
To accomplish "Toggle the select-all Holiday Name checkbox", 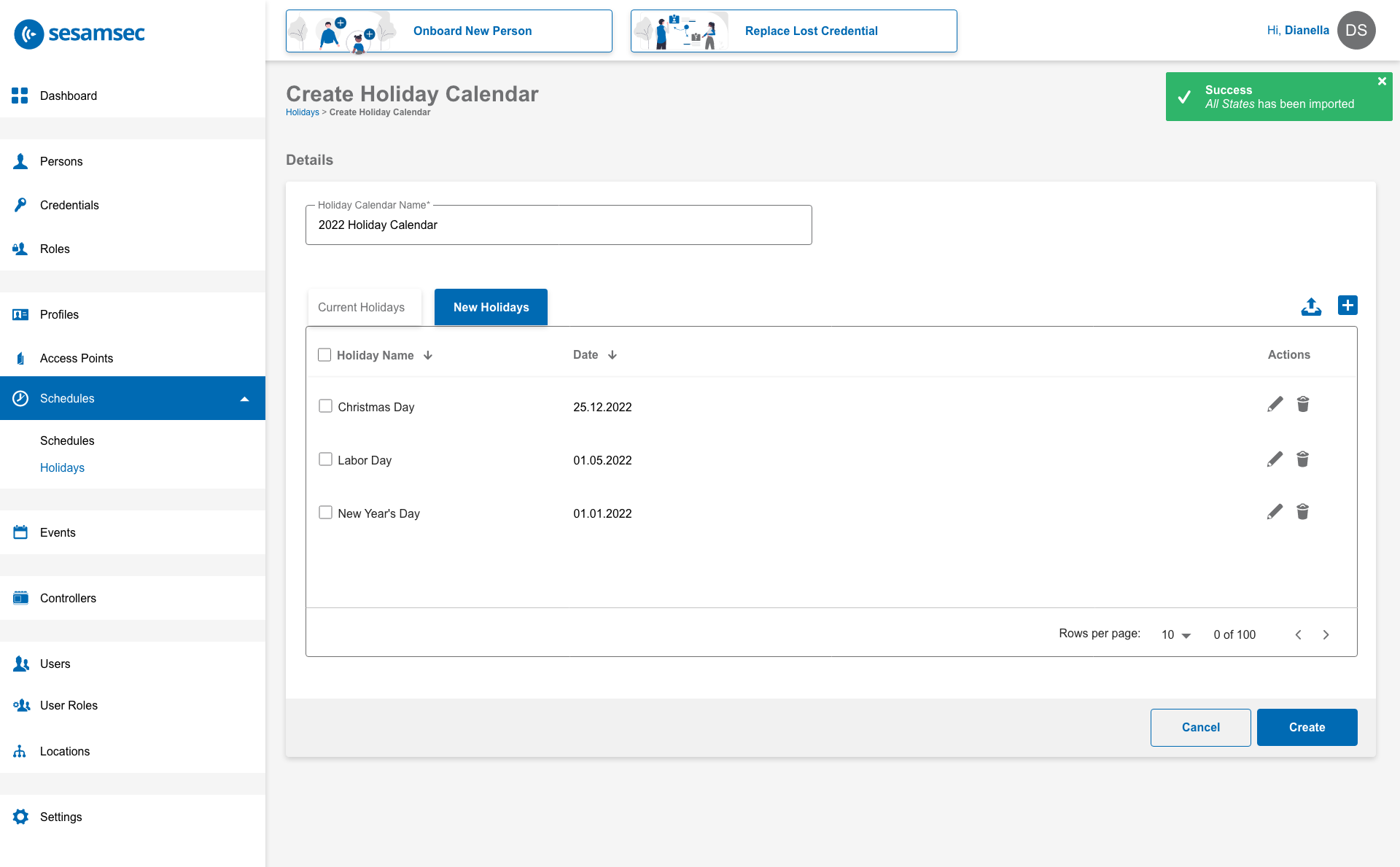I will click(324, 355).
